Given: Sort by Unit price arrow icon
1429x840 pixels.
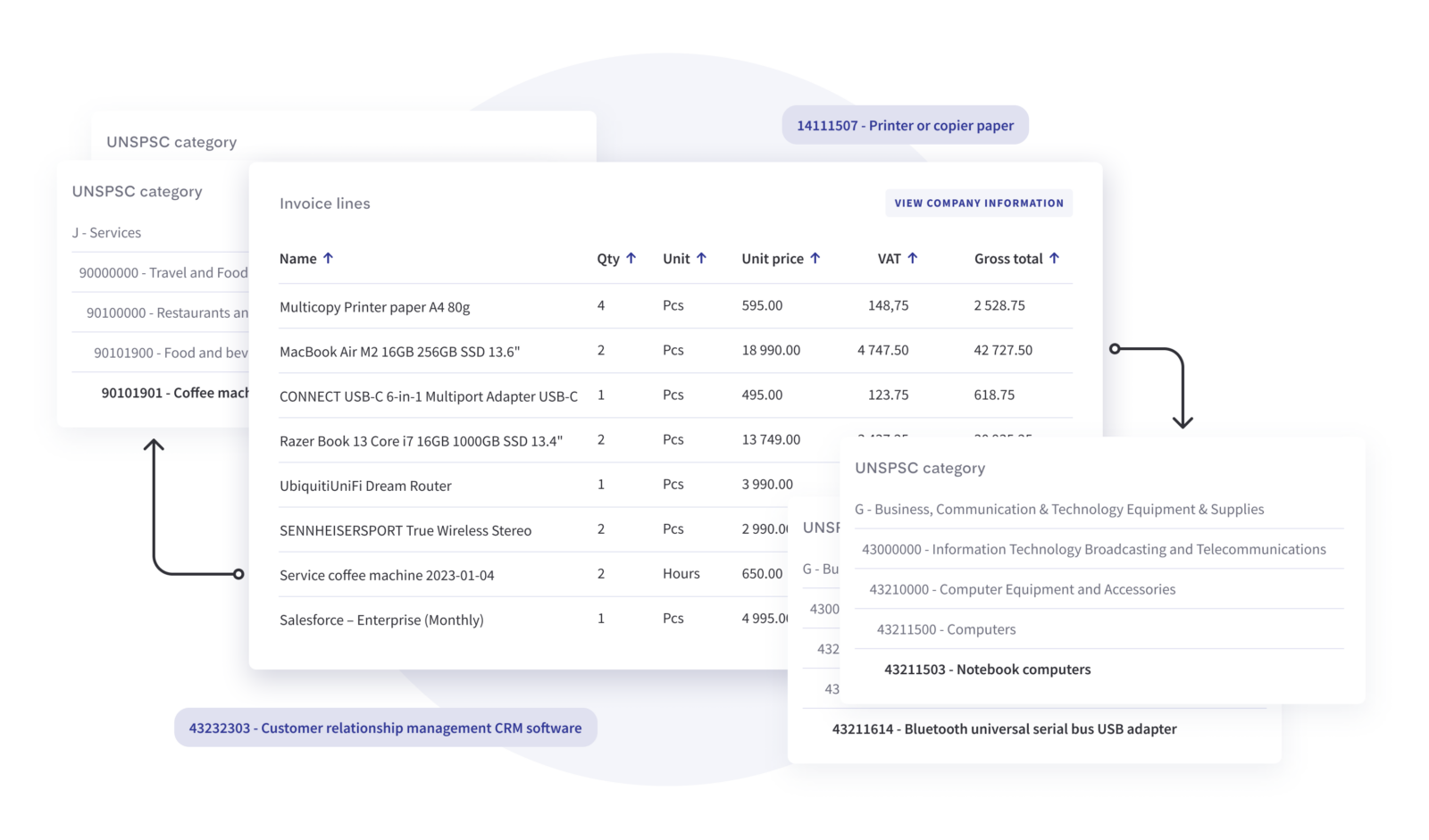Looking at the screenshot, I should tap(815, 258).
